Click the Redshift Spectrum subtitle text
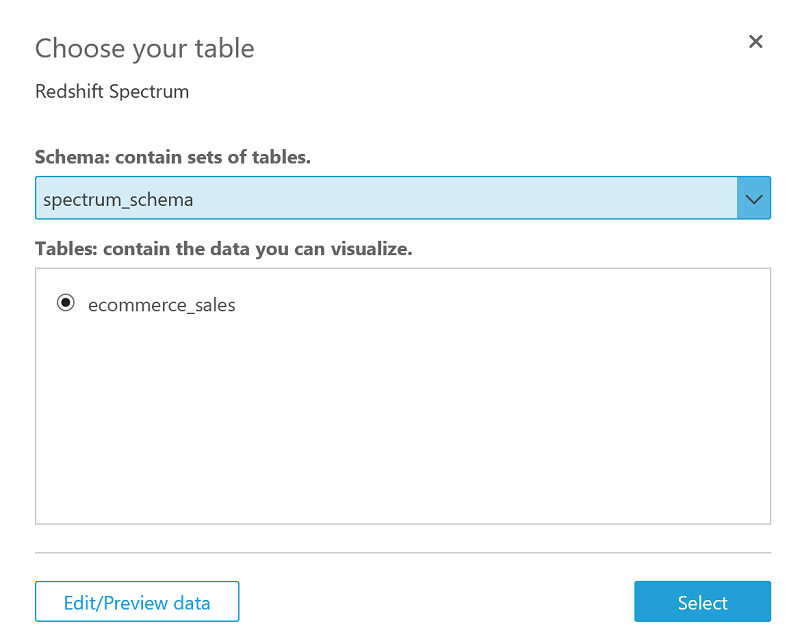 coord(112,92)
